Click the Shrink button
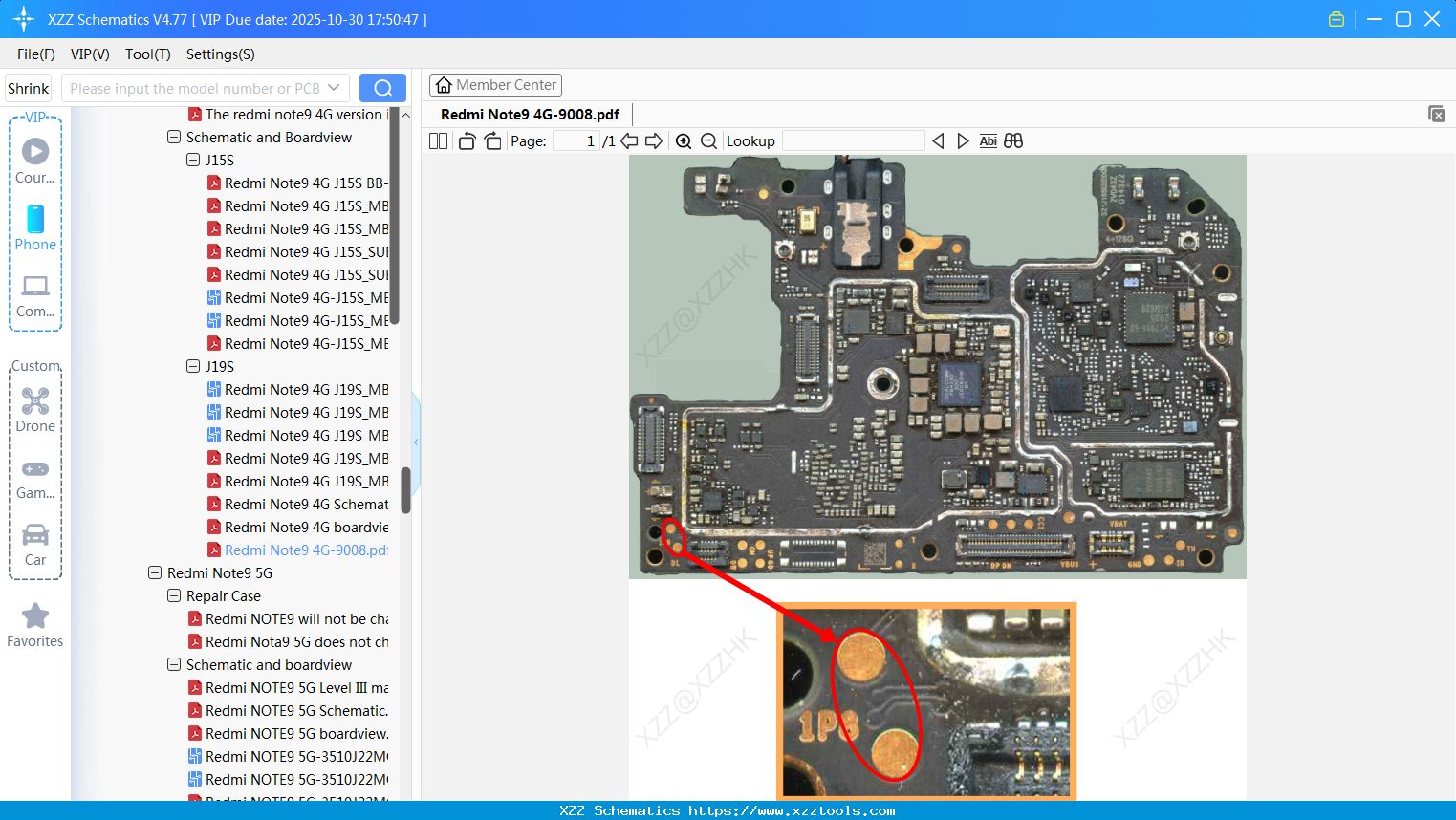Image resolution: width=1456 pixels, height=820 pixels. [29, 88]
